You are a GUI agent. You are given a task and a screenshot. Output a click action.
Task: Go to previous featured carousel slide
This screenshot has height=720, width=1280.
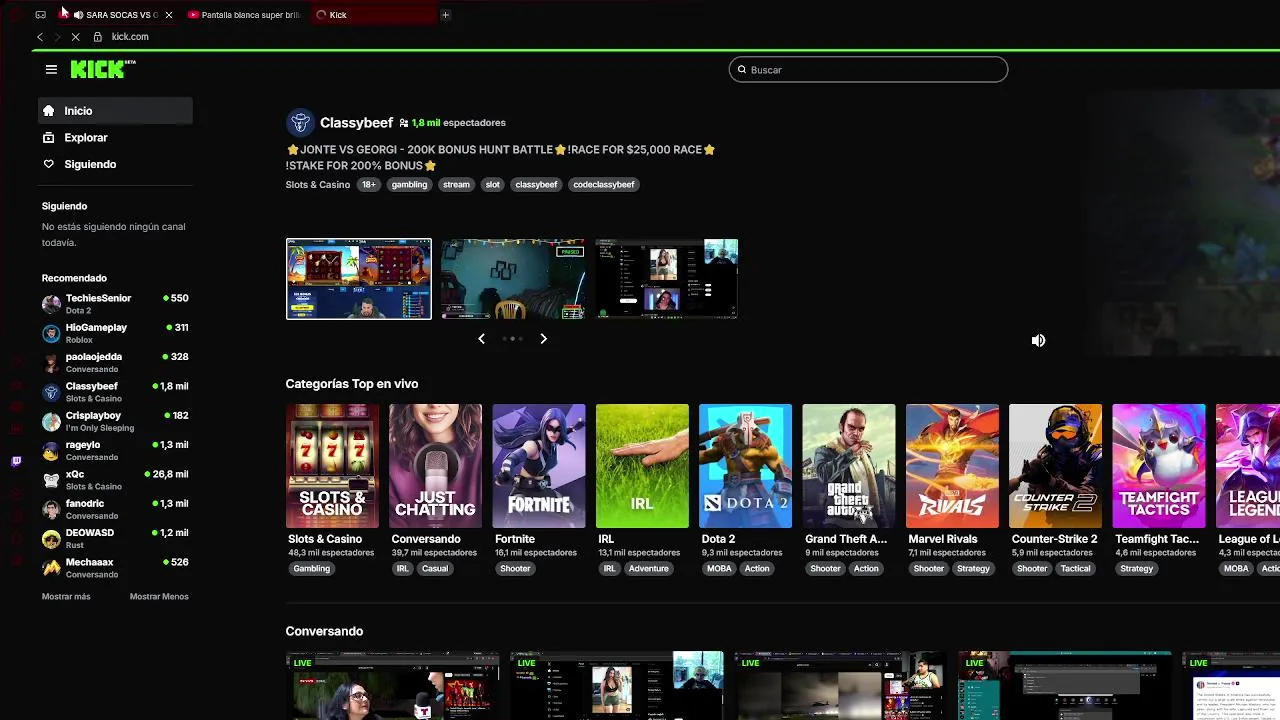point(481,339)
